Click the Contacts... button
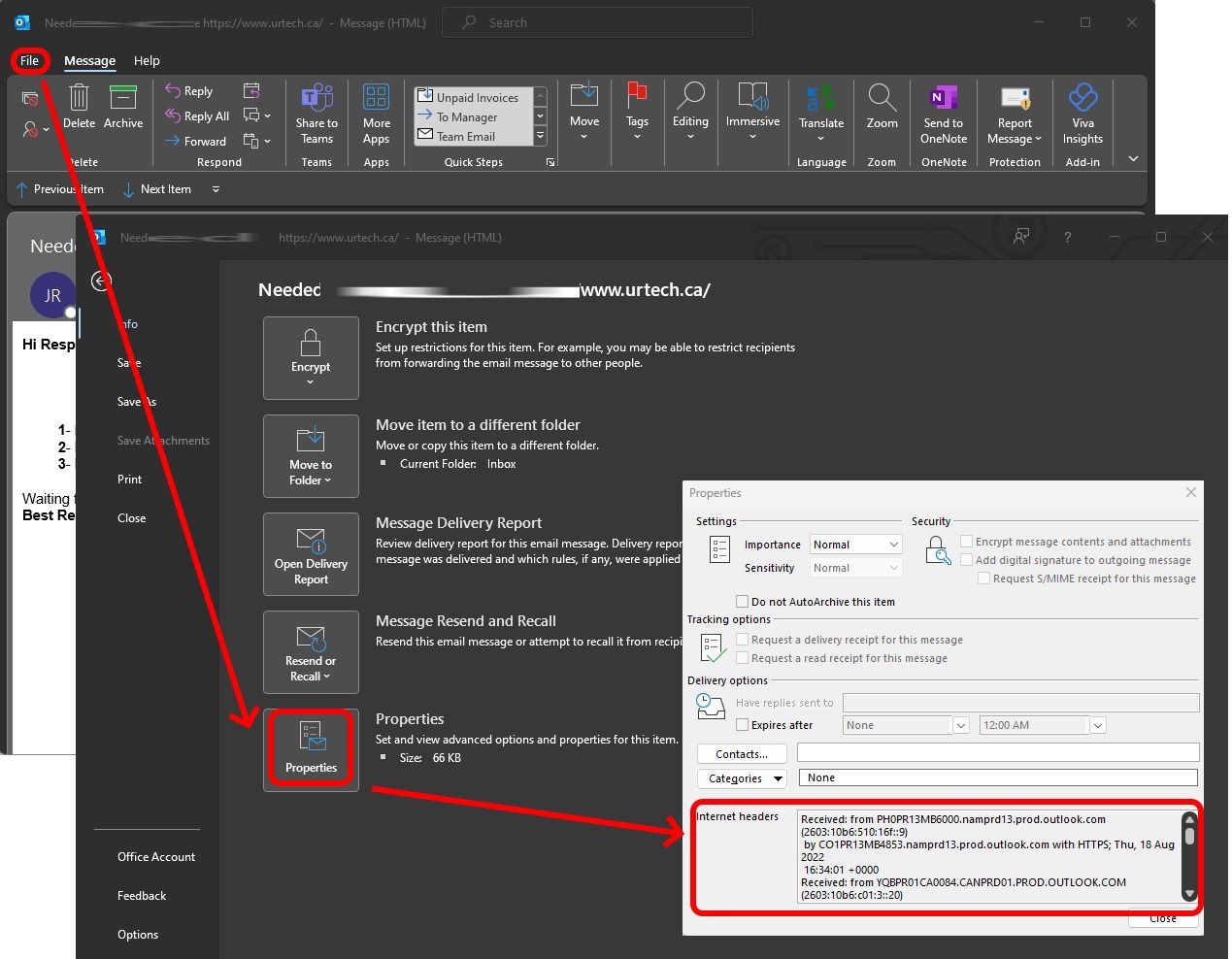The height and width of the screenshot is (959, 1232). tap(742, 754)
